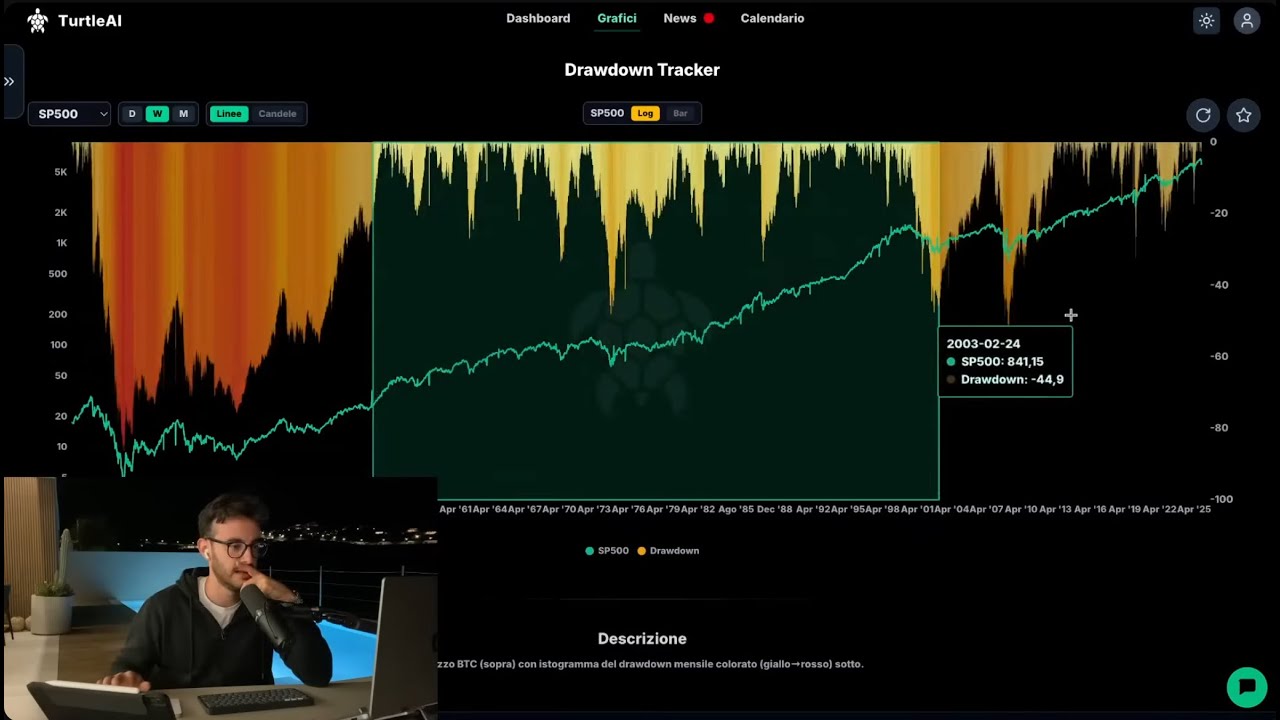Viewport: 1280px width, 720px height.
Task: Click the red News notification dot
Action: pos(708,18)
